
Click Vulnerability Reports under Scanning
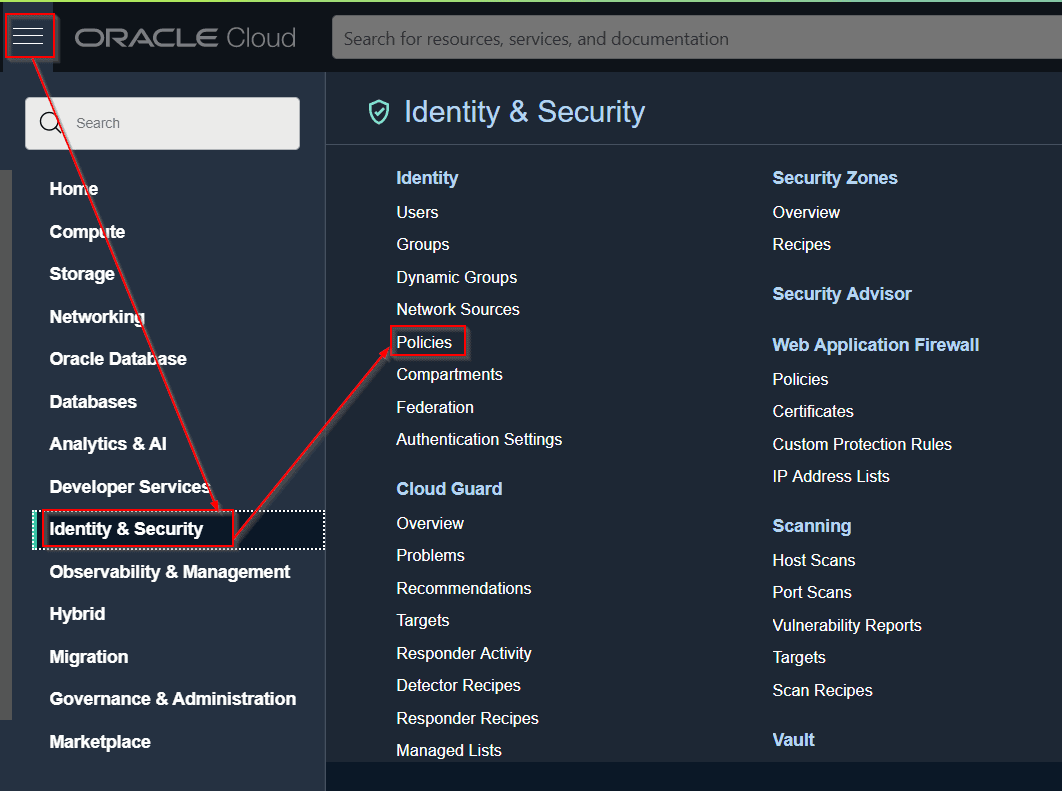pos(846,625)
